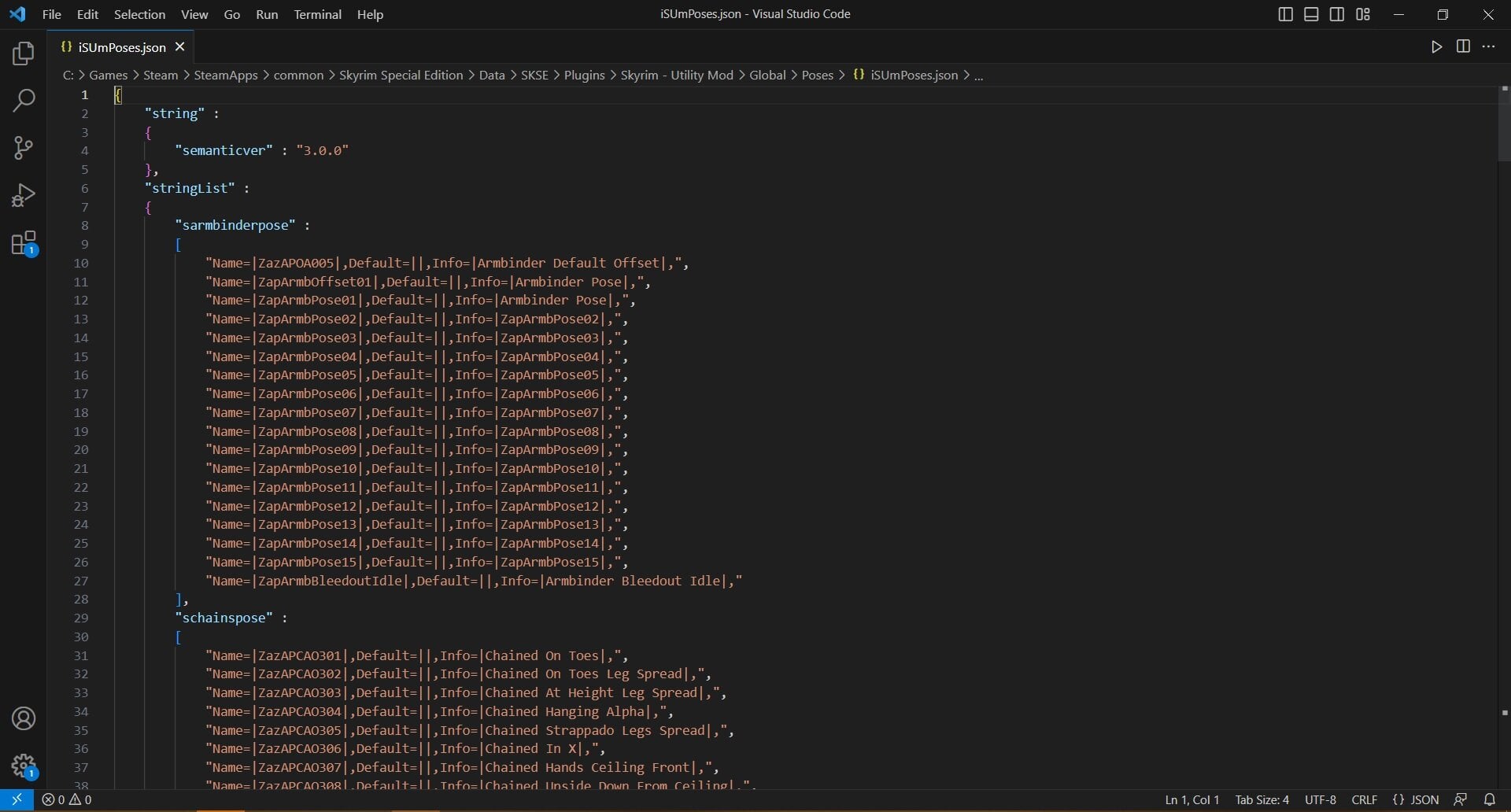The image size is (1511, 812).
Task: Click the UTF-8 encoding indicator
Action: click(x=1321, y=799)
